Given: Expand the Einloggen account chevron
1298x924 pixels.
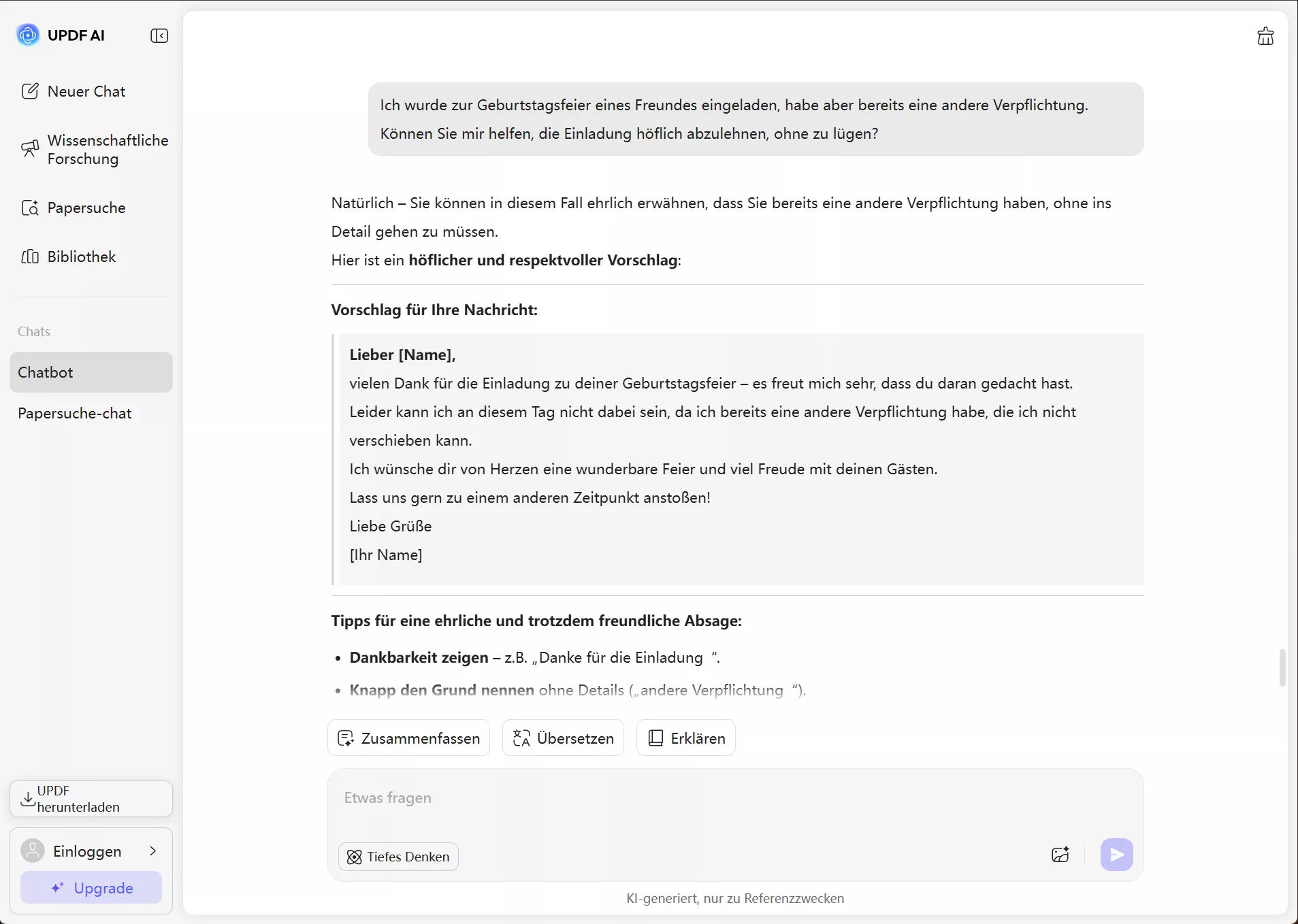Looking at the screenshot, I should tap(152, 851).
